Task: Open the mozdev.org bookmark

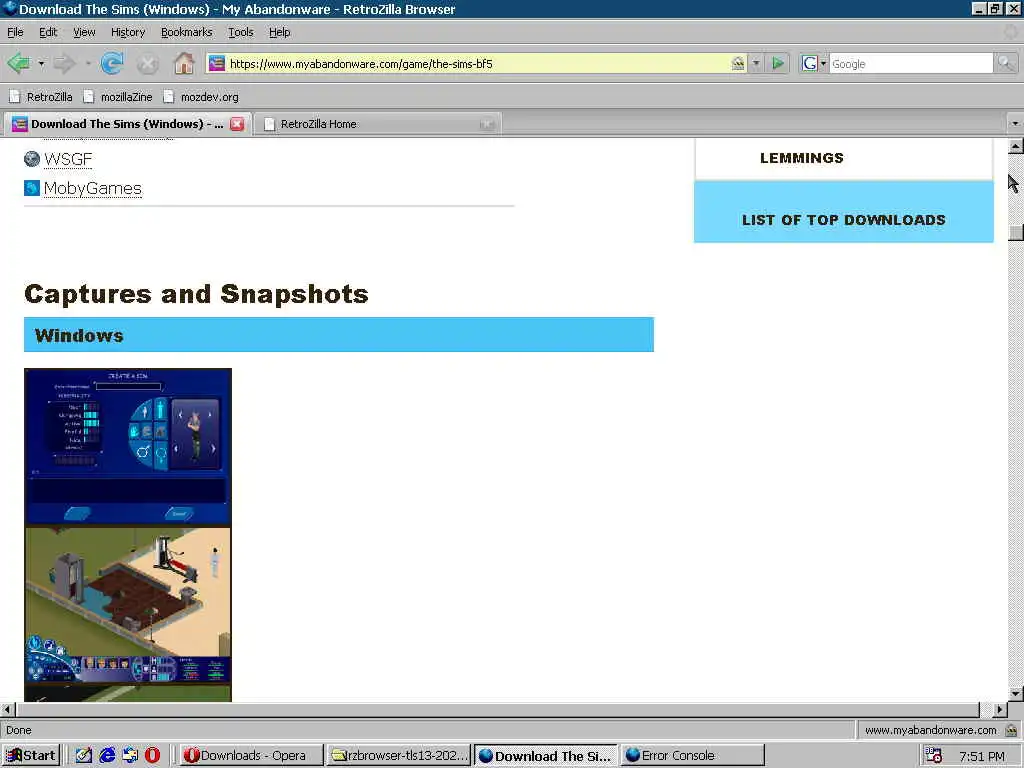Action: pos(201,97)
